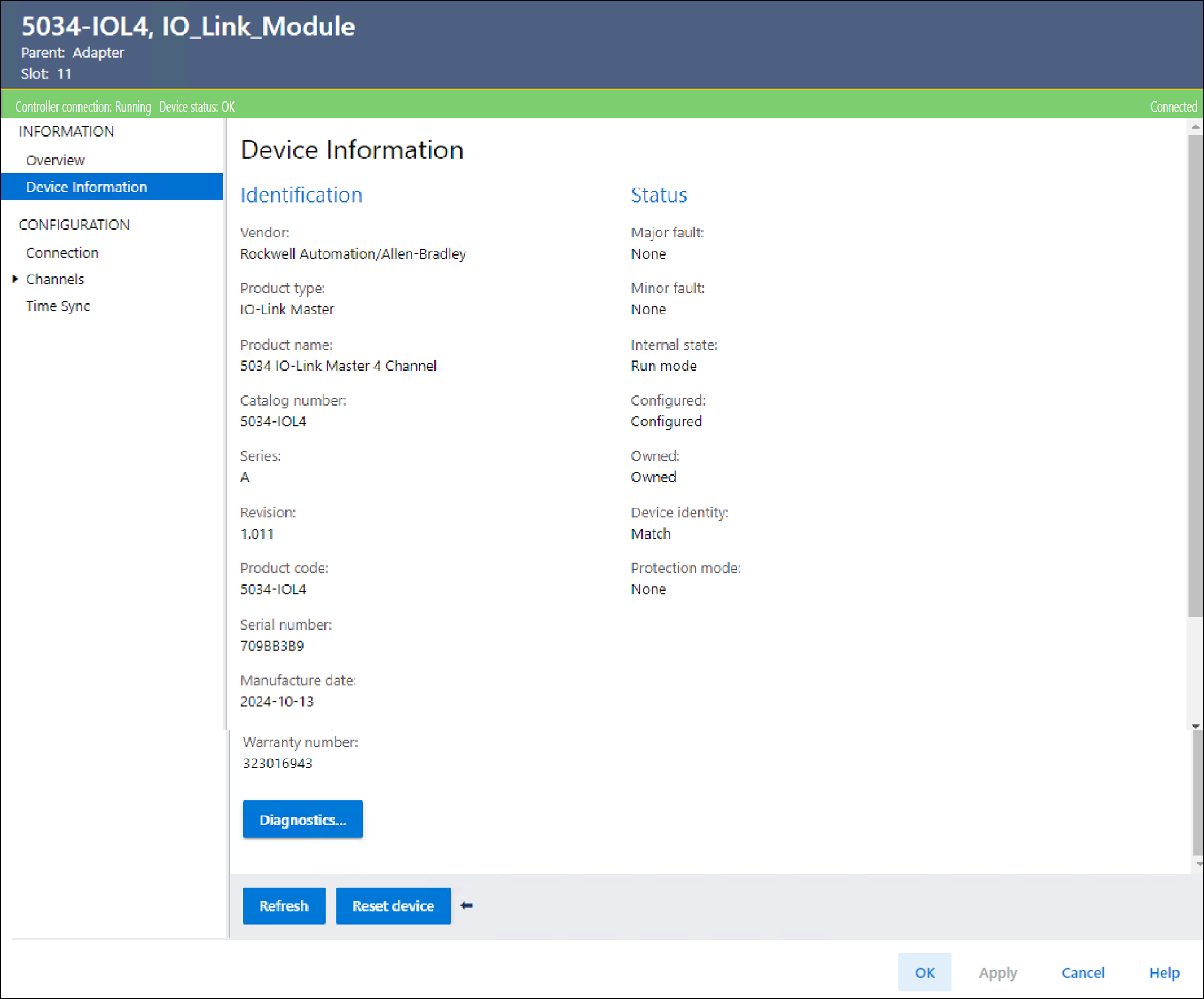
Task: Confirm with the OK button
Action: click(x=924, y=972)
